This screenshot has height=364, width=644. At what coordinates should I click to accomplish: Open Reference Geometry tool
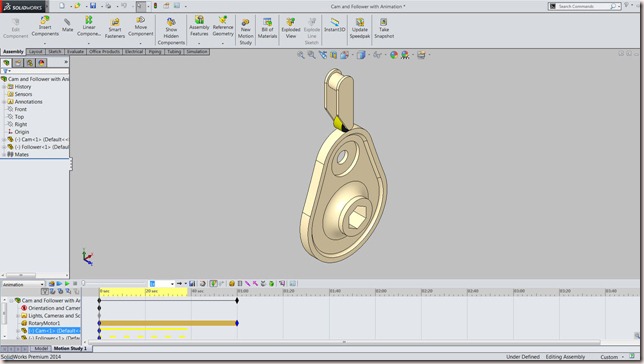[223, 26]
